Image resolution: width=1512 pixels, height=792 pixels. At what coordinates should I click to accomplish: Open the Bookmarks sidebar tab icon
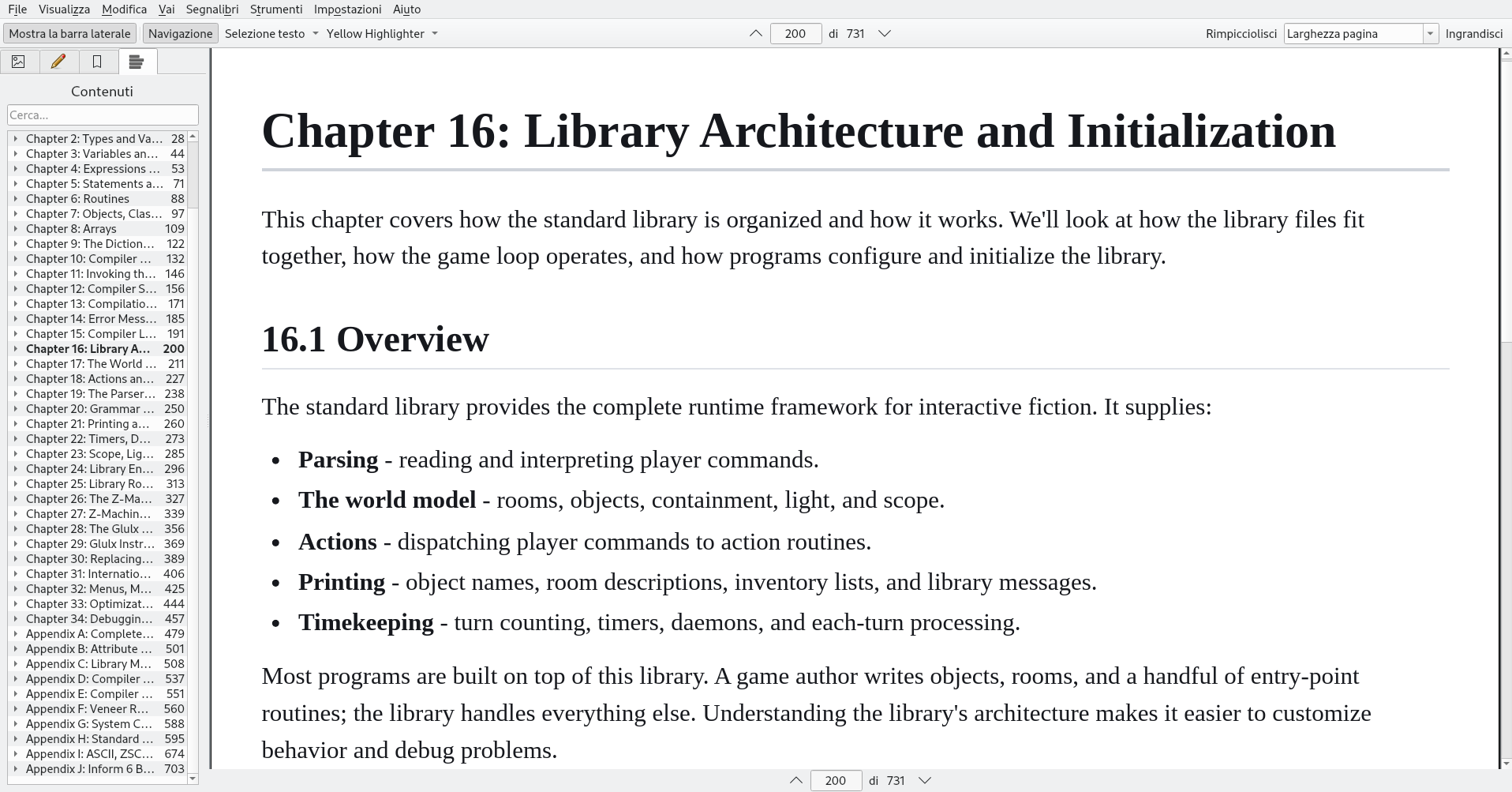[x=97, y=62]
